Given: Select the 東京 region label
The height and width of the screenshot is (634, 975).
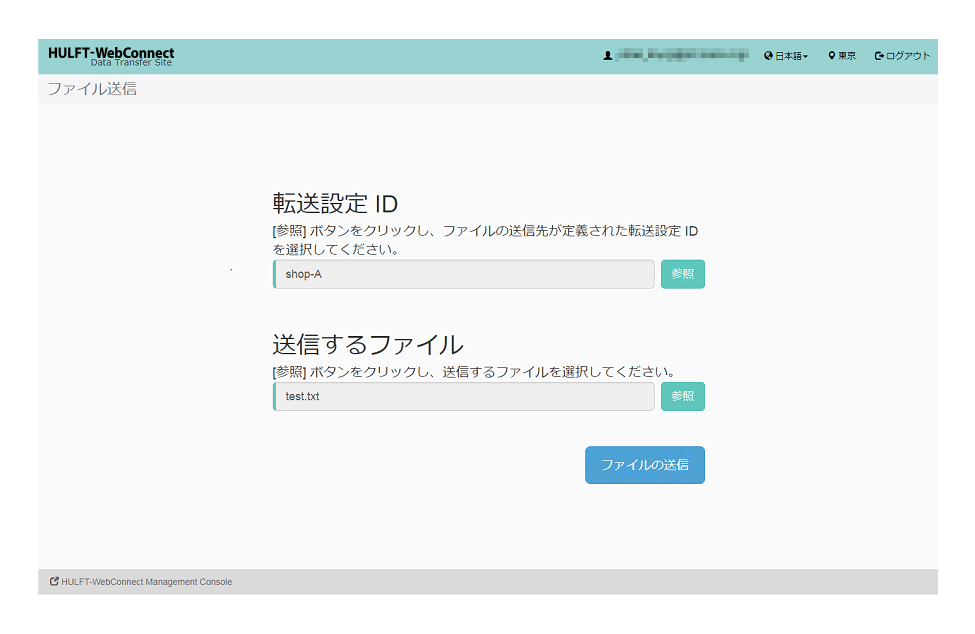Looking at the screenshot, I should tap(847, 56).
